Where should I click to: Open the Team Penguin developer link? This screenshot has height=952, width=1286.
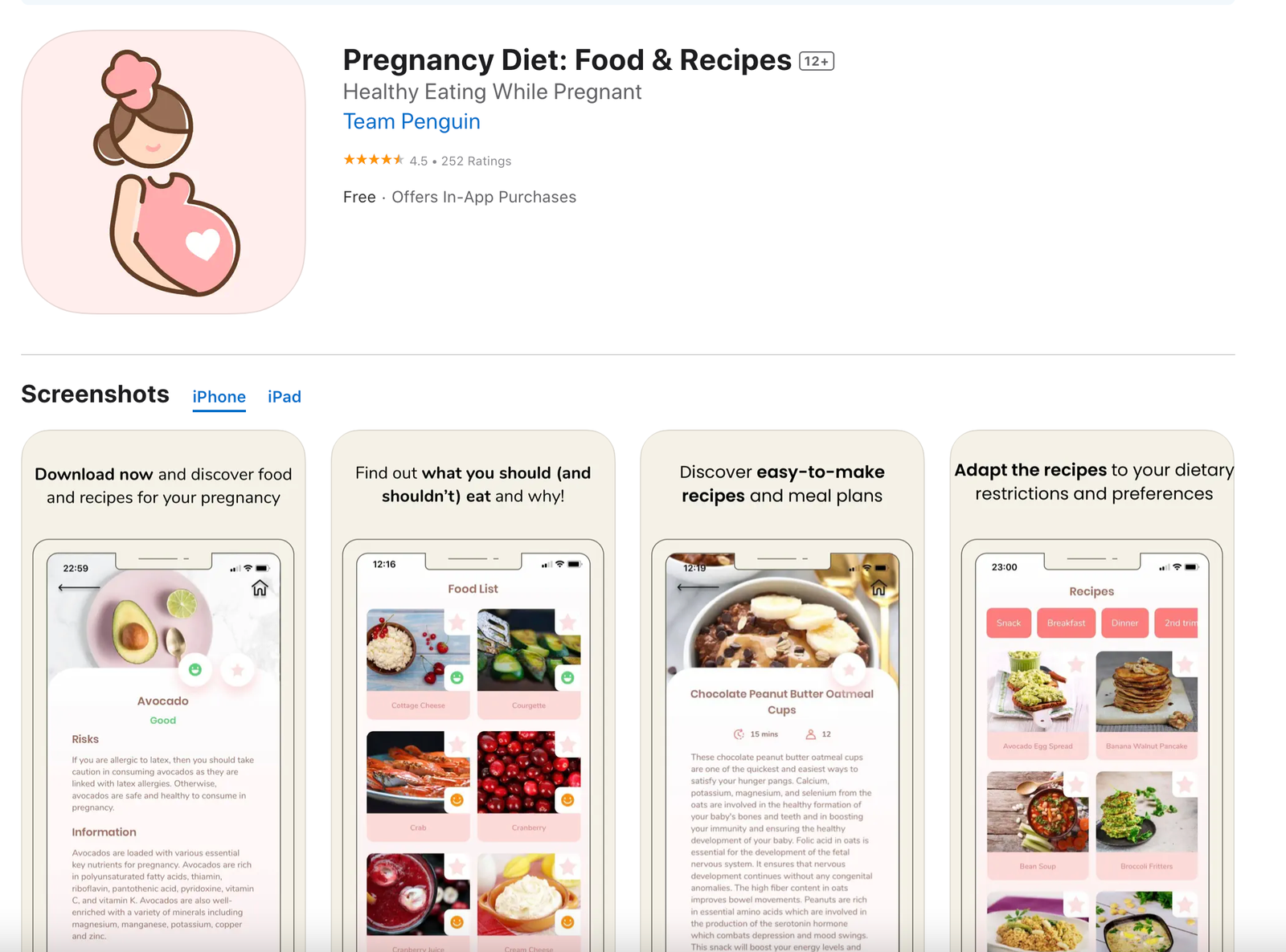pyautogui.click(x=412, y=121)
